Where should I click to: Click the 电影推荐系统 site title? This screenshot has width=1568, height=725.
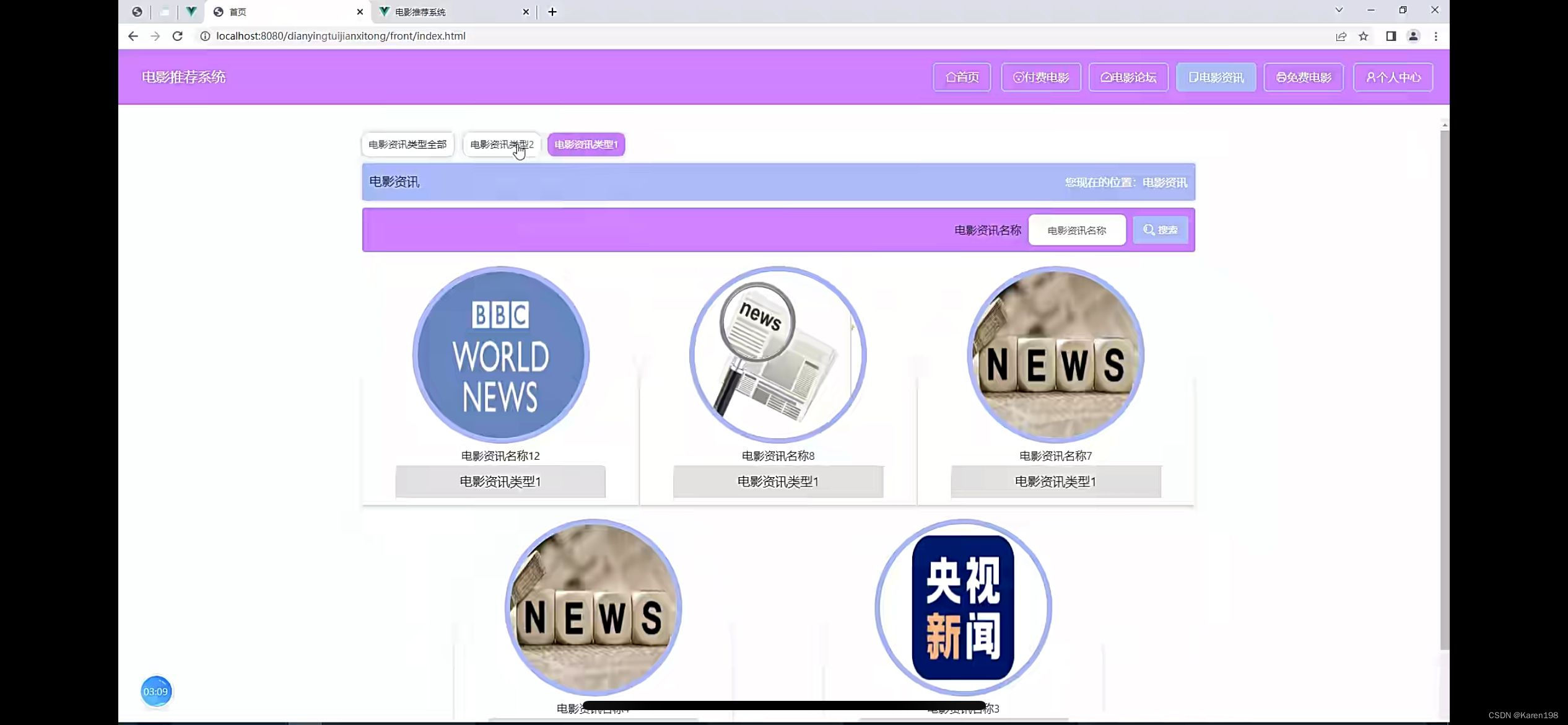pyautogui.click(x=183, y=77)
